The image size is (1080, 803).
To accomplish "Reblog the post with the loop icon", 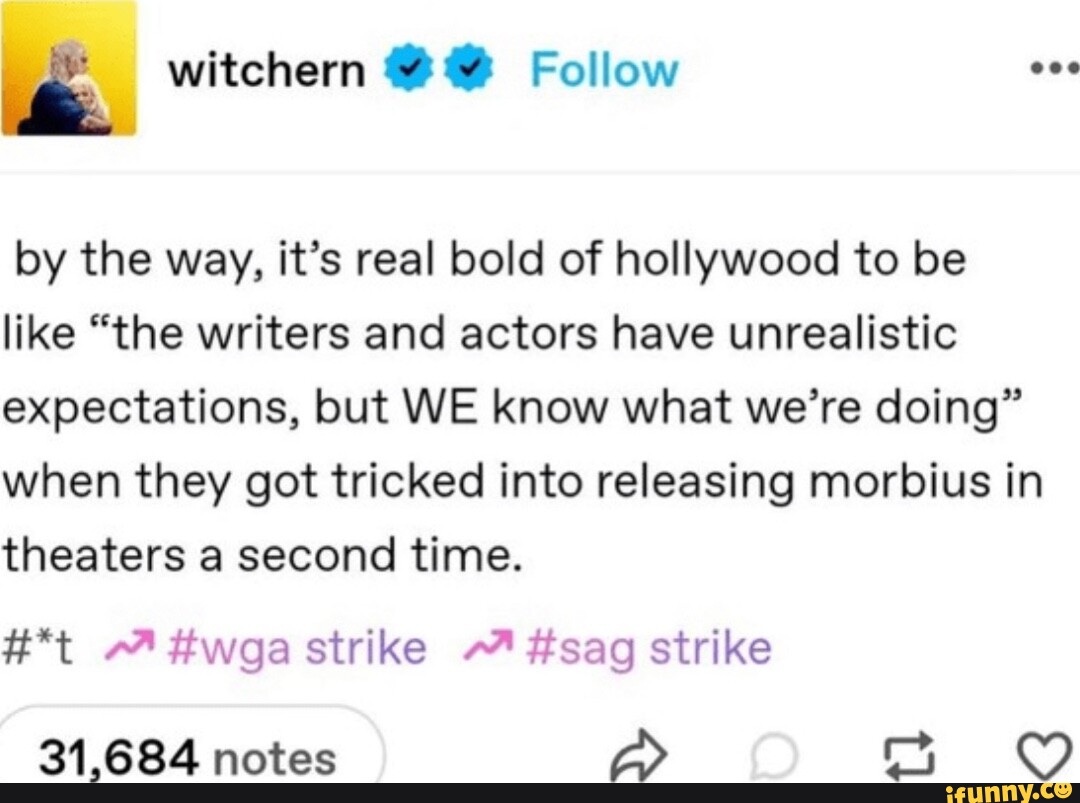I will pyautogui.click(x=910, y=756).
